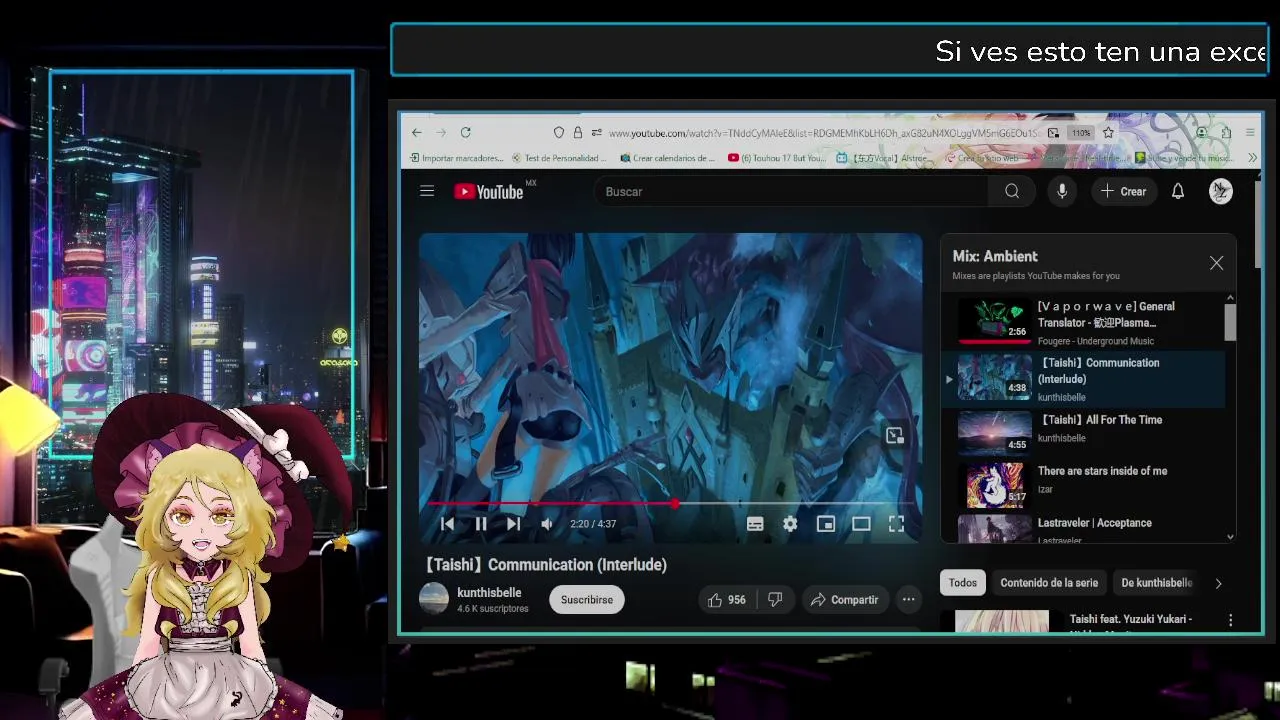Open the Crear create button
This screenshot has width=1280, height=720.
[1123, 191]
